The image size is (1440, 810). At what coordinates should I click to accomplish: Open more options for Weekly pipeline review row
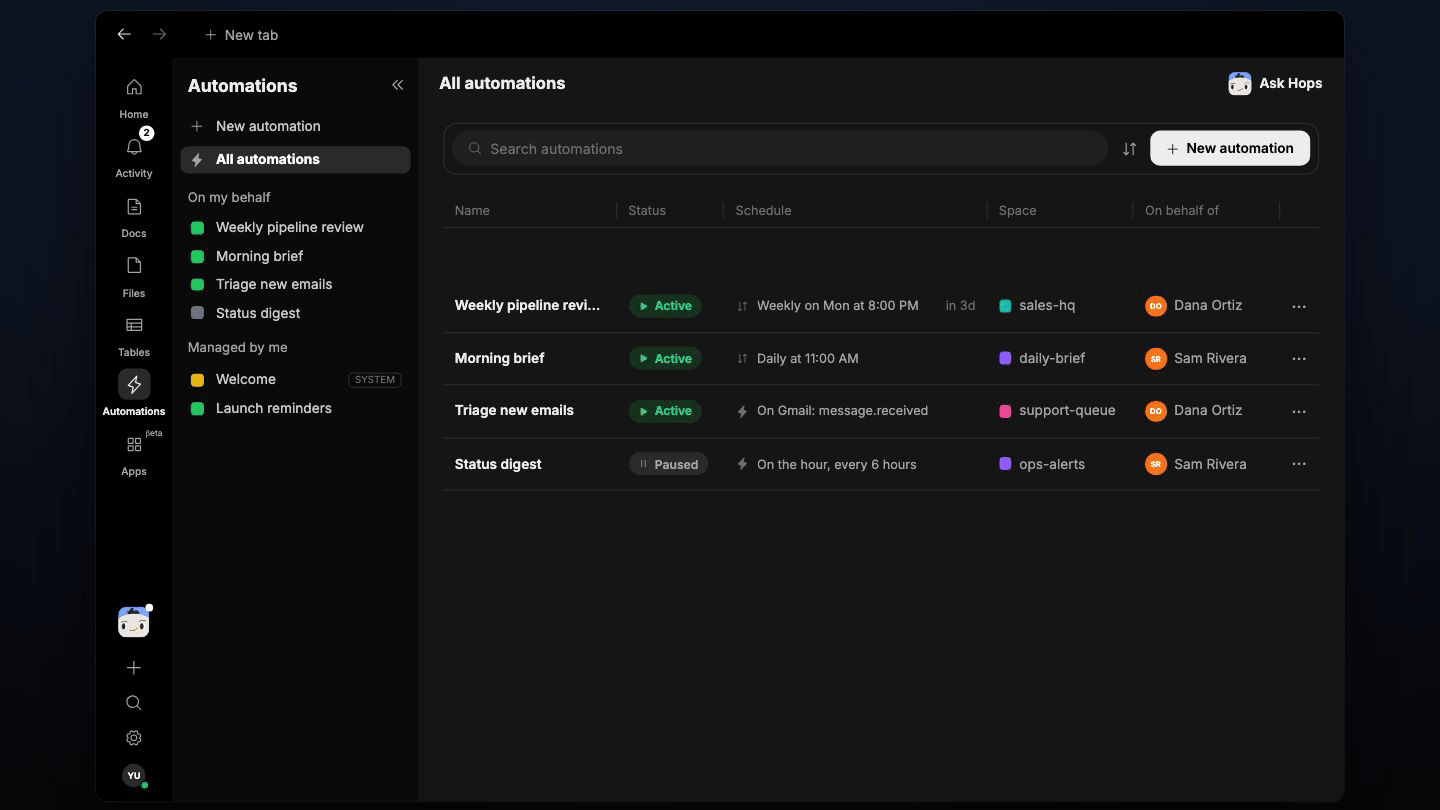(1299, 306)
